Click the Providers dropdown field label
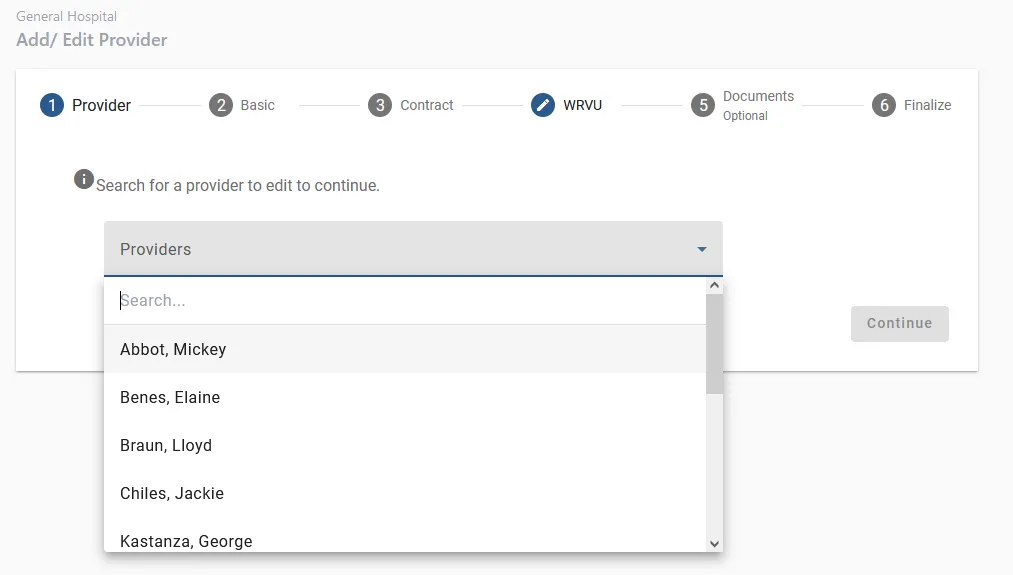 point(156,249)
